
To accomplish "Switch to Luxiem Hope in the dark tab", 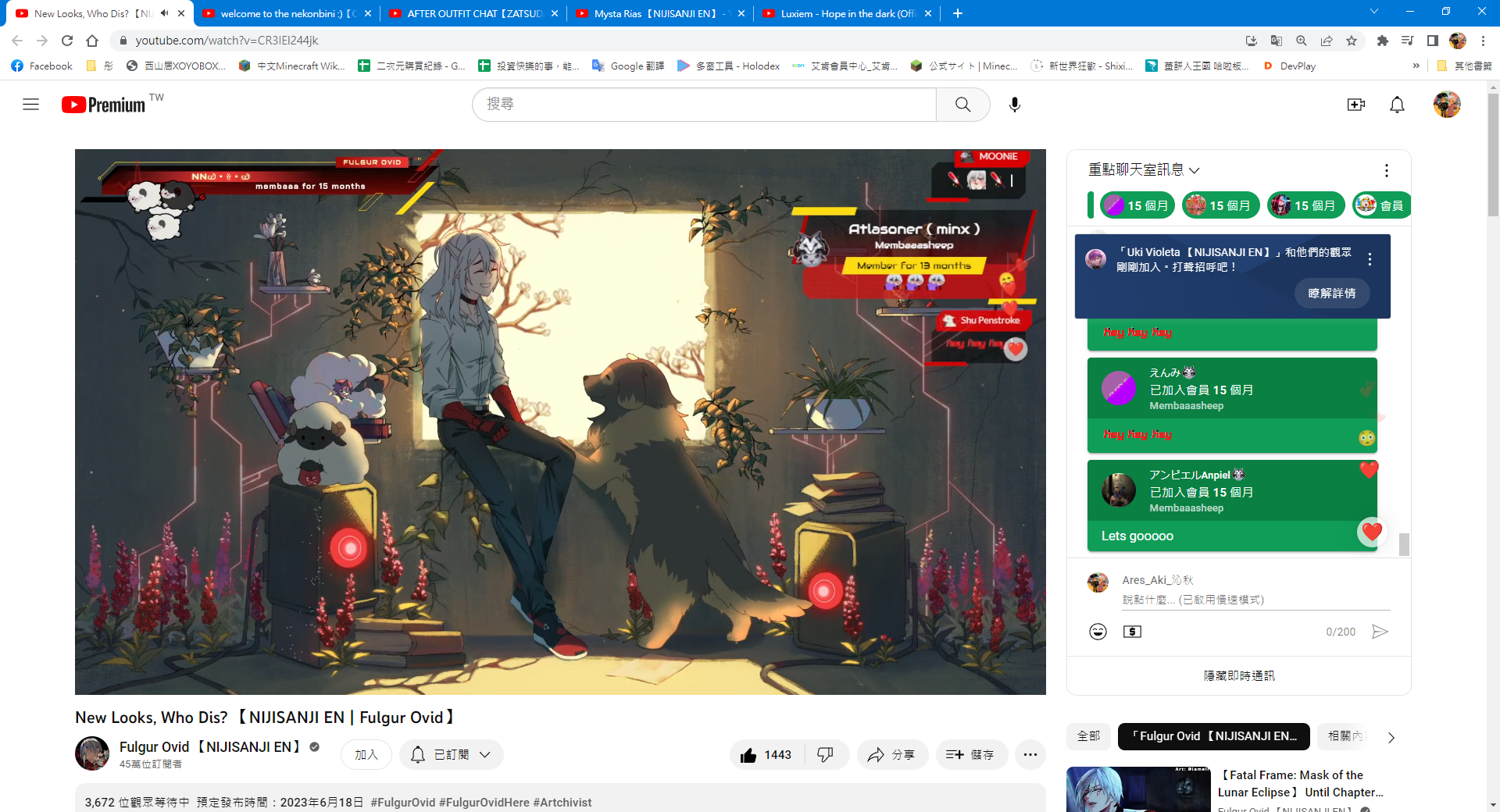I will click(x=847, y=13).
